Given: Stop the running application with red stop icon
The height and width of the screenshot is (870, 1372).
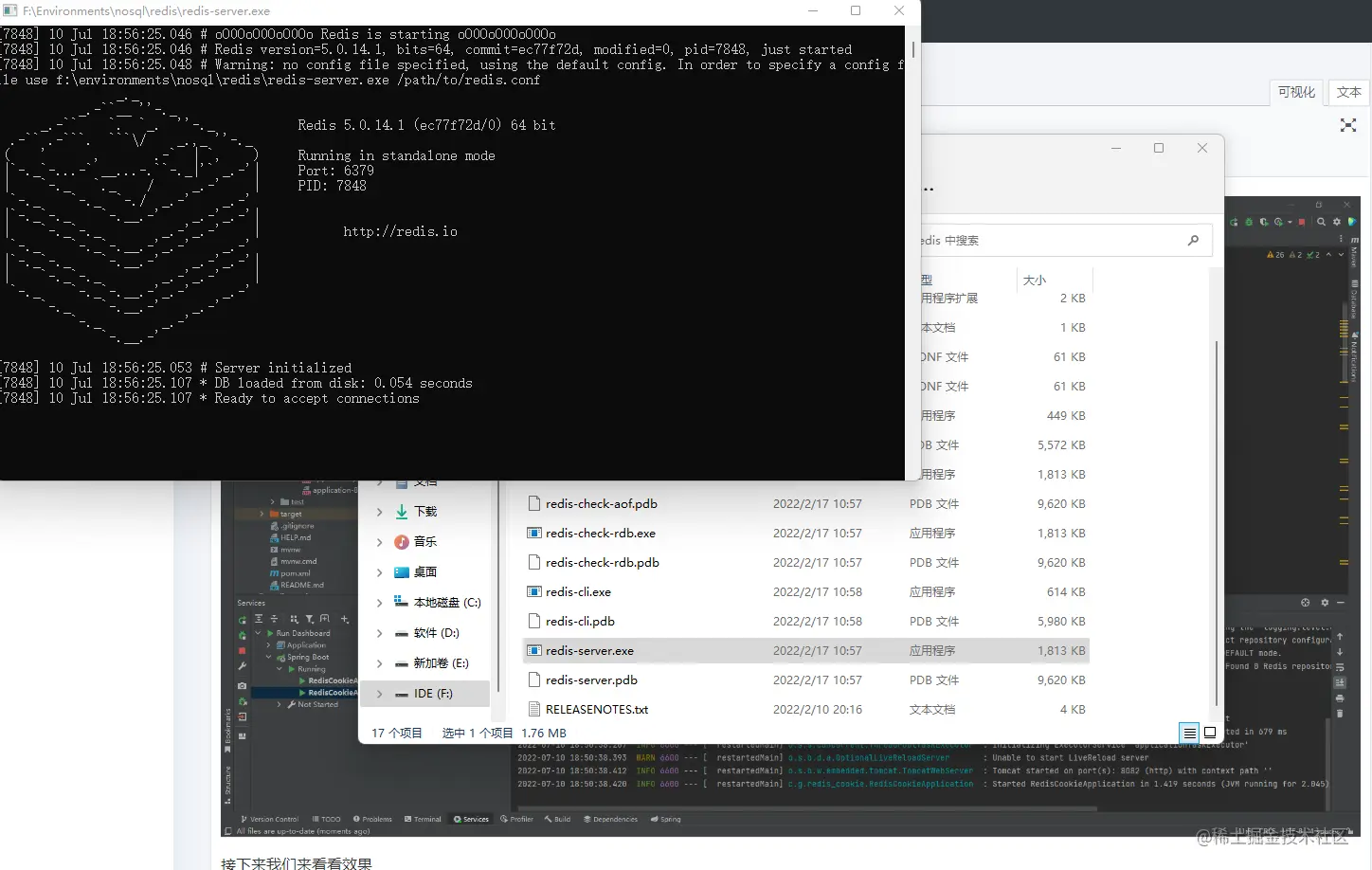Looking at the screenshot, I should 243,650.
